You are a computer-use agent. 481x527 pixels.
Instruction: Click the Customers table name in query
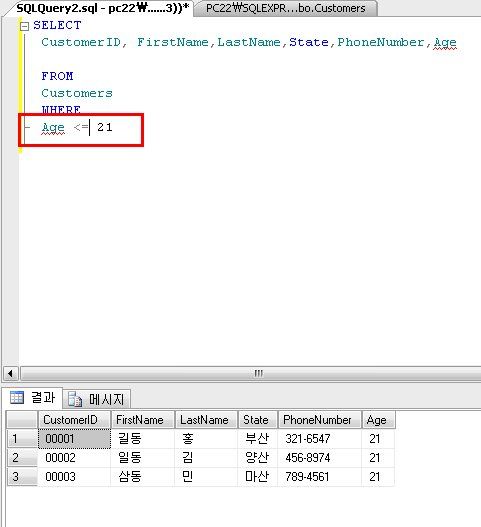[77, 93]
